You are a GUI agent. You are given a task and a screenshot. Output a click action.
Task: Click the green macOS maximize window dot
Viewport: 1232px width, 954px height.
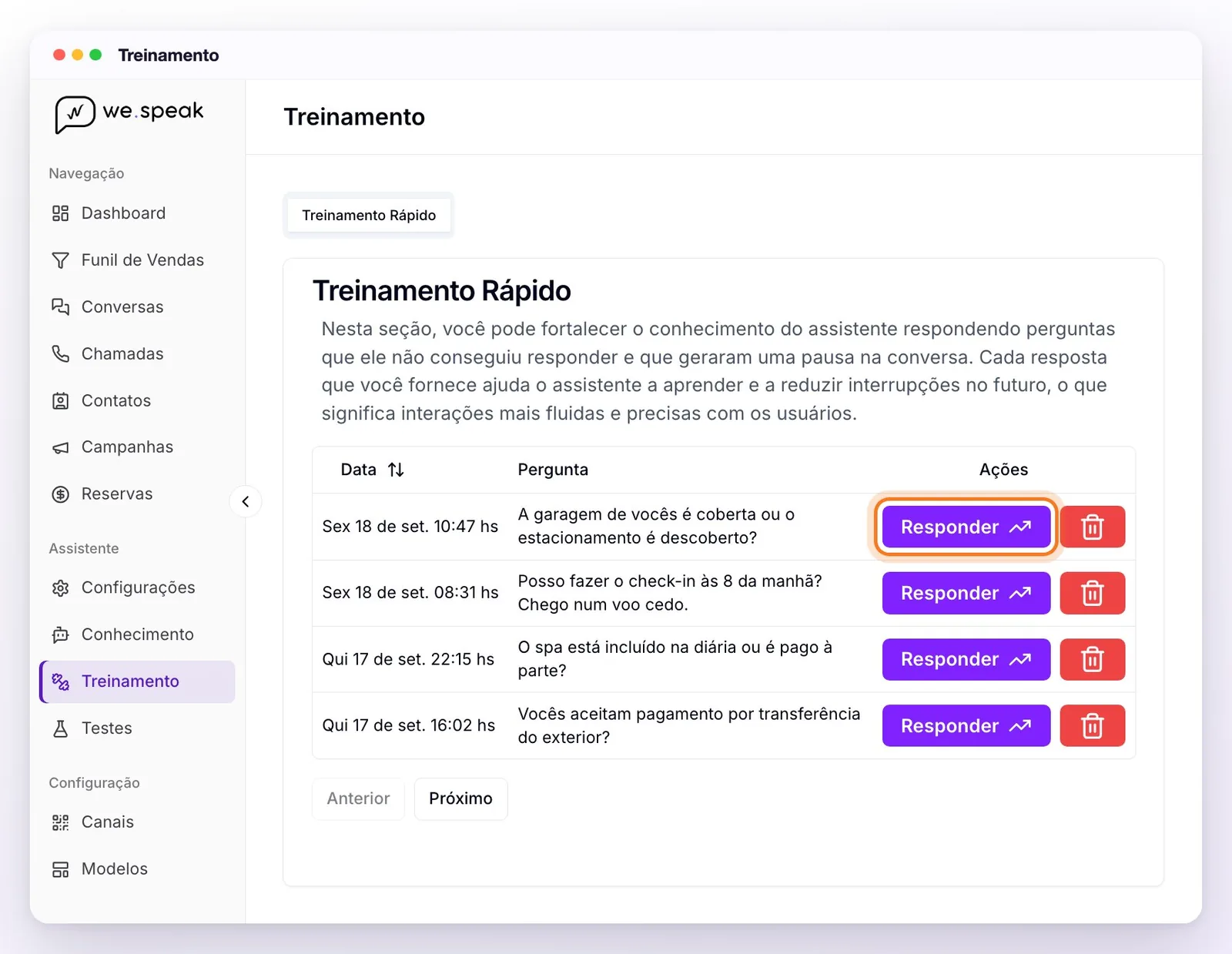click(x=95, y=55)
